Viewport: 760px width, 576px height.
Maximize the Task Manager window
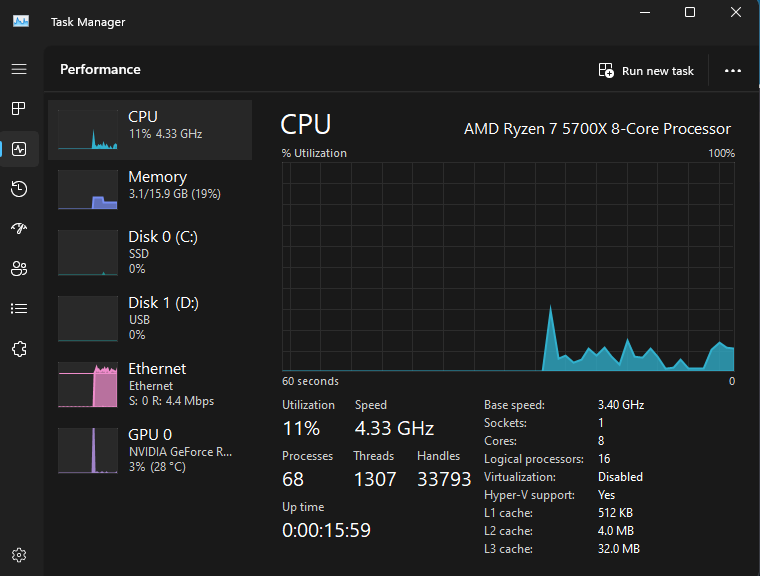(690, 12)
